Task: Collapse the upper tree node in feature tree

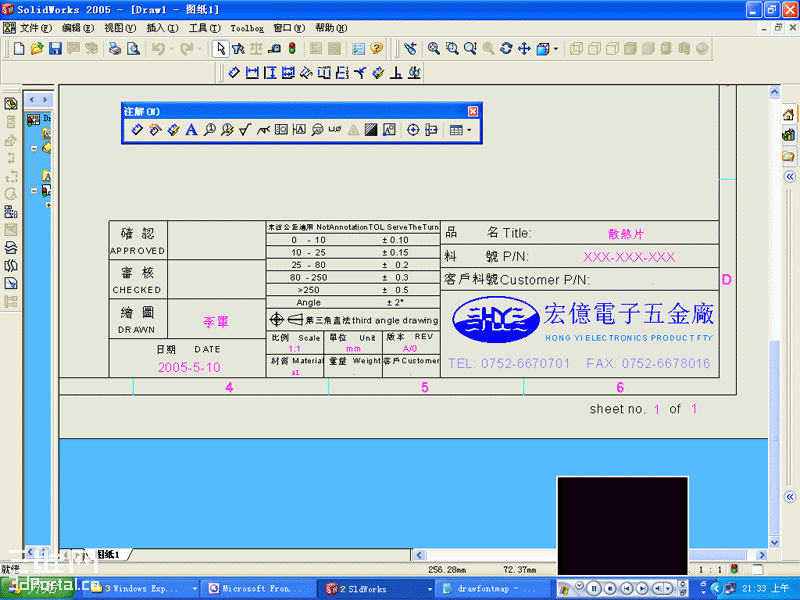Action: pyautogui.click(x=34, y=149)
